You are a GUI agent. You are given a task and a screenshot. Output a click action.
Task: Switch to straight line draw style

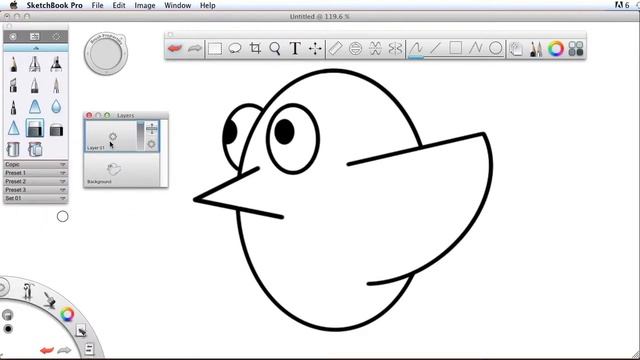coord(436,49)
